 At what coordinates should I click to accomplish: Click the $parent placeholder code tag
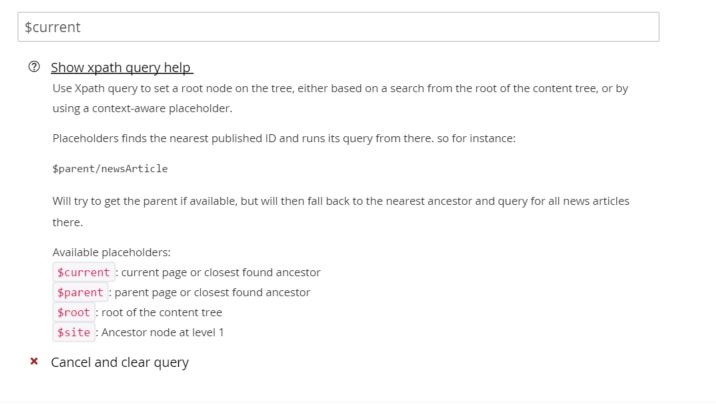click(x=80, y=293)
